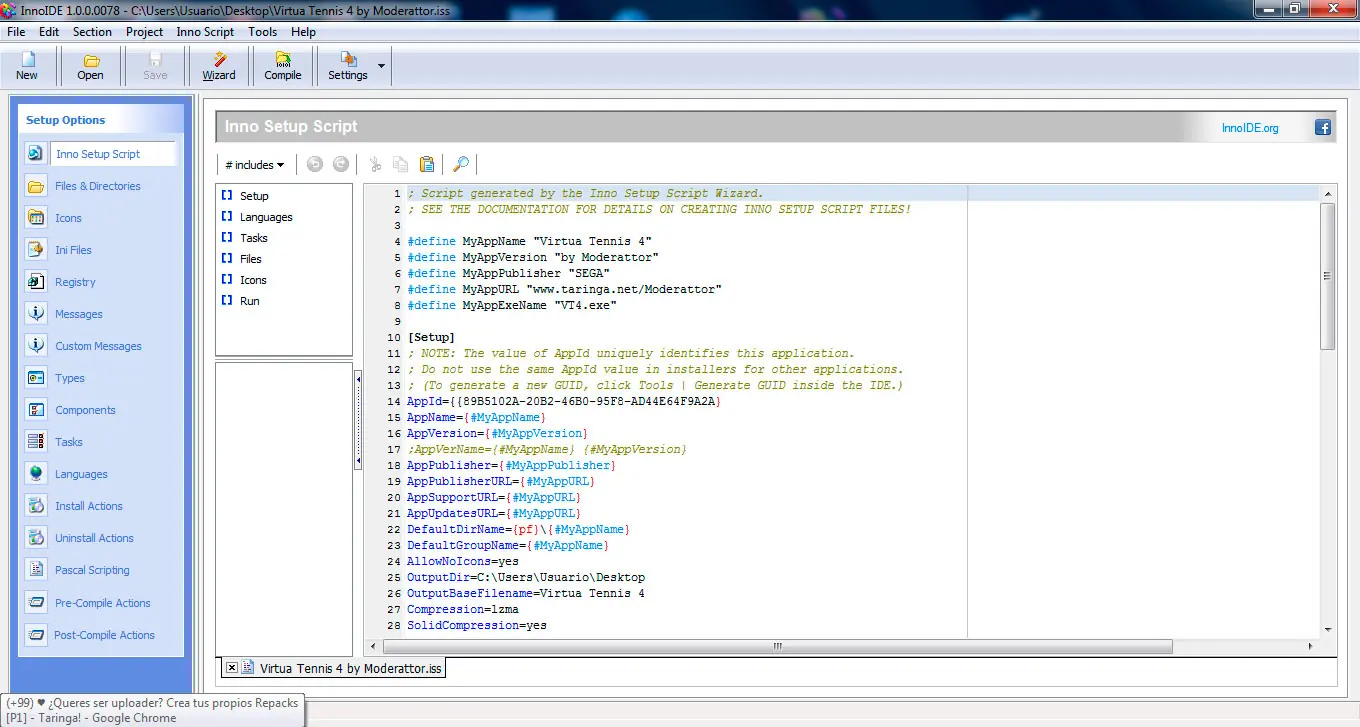Open the Edit menu

[x=49, y=32]
